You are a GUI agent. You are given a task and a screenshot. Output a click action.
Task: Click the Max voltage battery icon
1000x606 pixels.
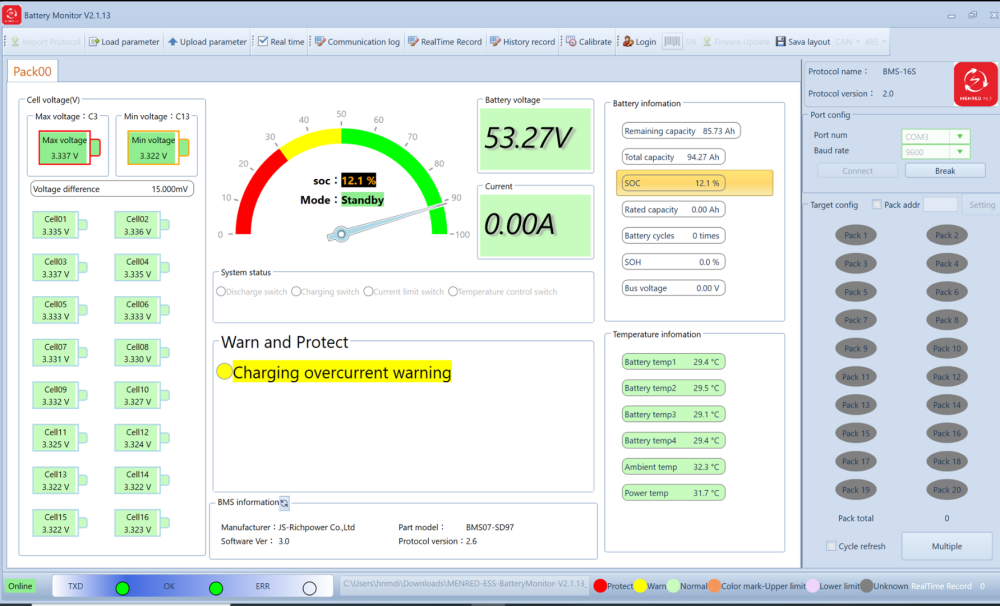click(69, 148)
